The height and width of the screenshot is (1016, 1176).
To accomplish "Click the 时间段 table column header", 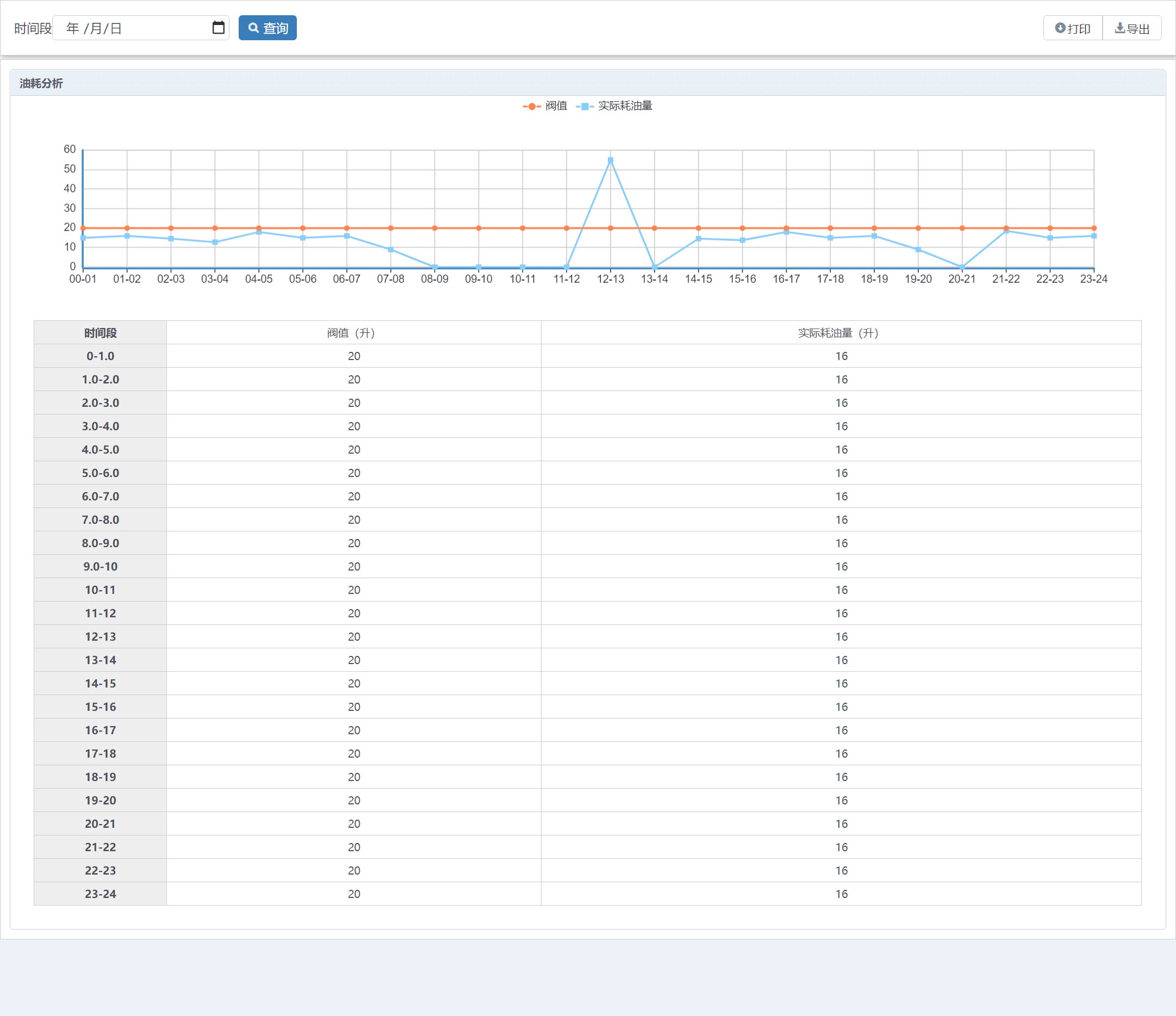I will (x=101, y=333).
